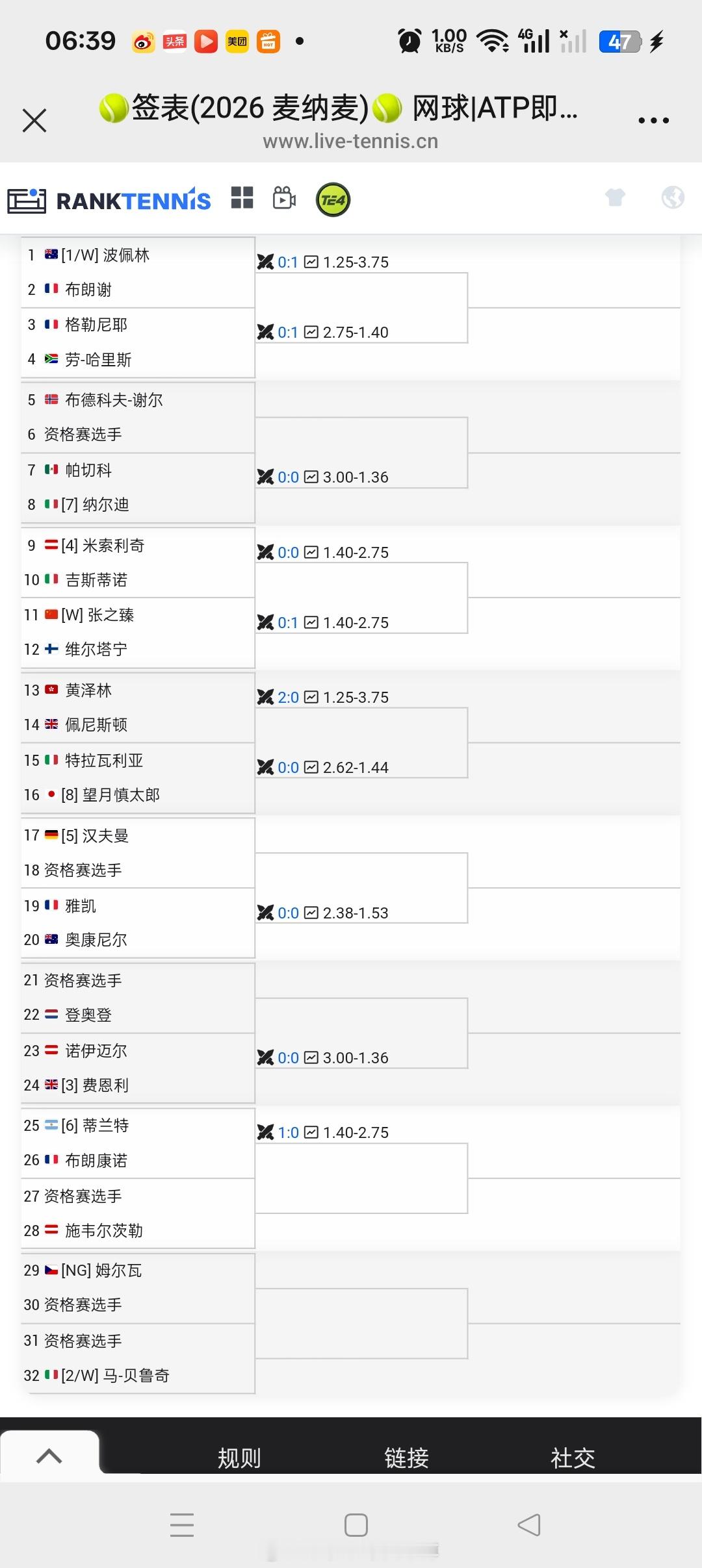The image size is (702, 1568).
Task: Open the green TE4 round logo
Action: (x=333, y=199)
